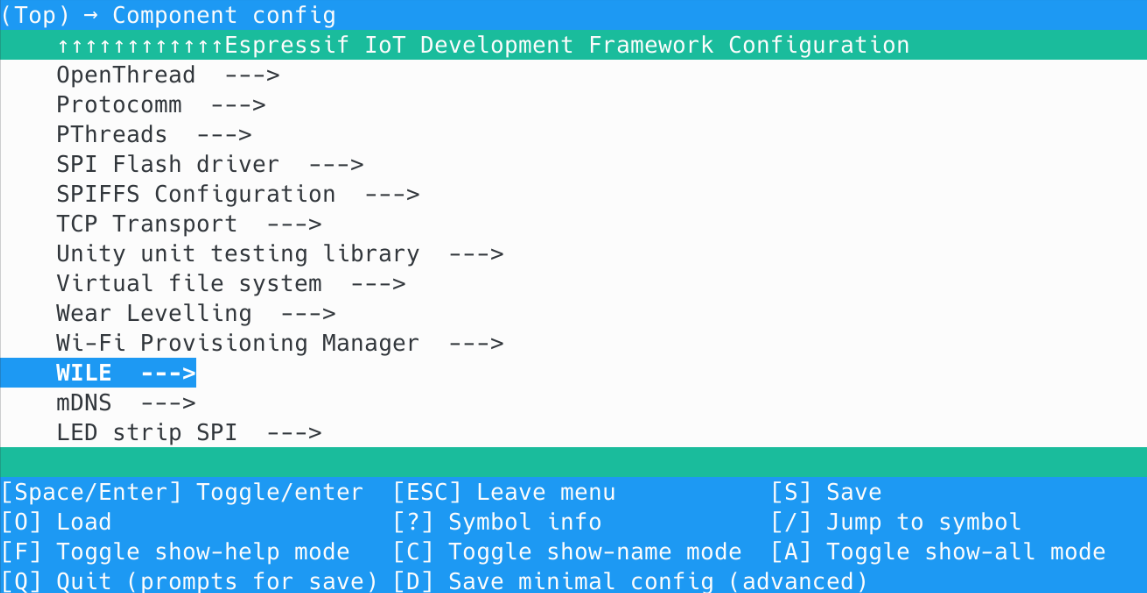Screen dimensions: 1147x593
Task: Expand the Virtual file system arrow
Action: [x=377, y=284]
